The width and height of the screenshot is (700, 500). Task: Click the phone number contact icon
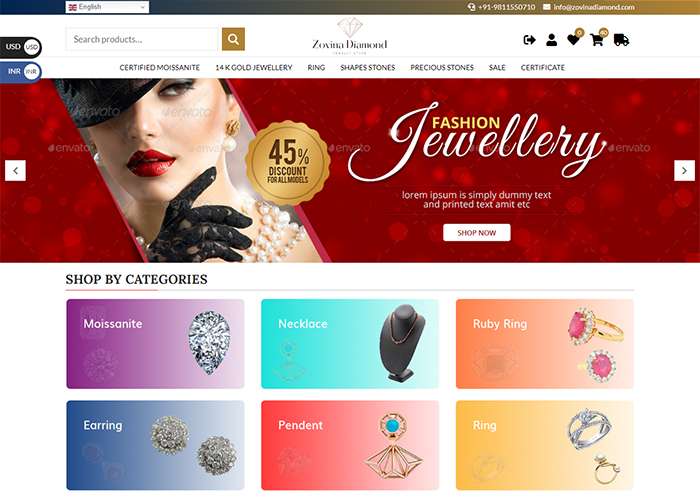(x=471, y=7)
